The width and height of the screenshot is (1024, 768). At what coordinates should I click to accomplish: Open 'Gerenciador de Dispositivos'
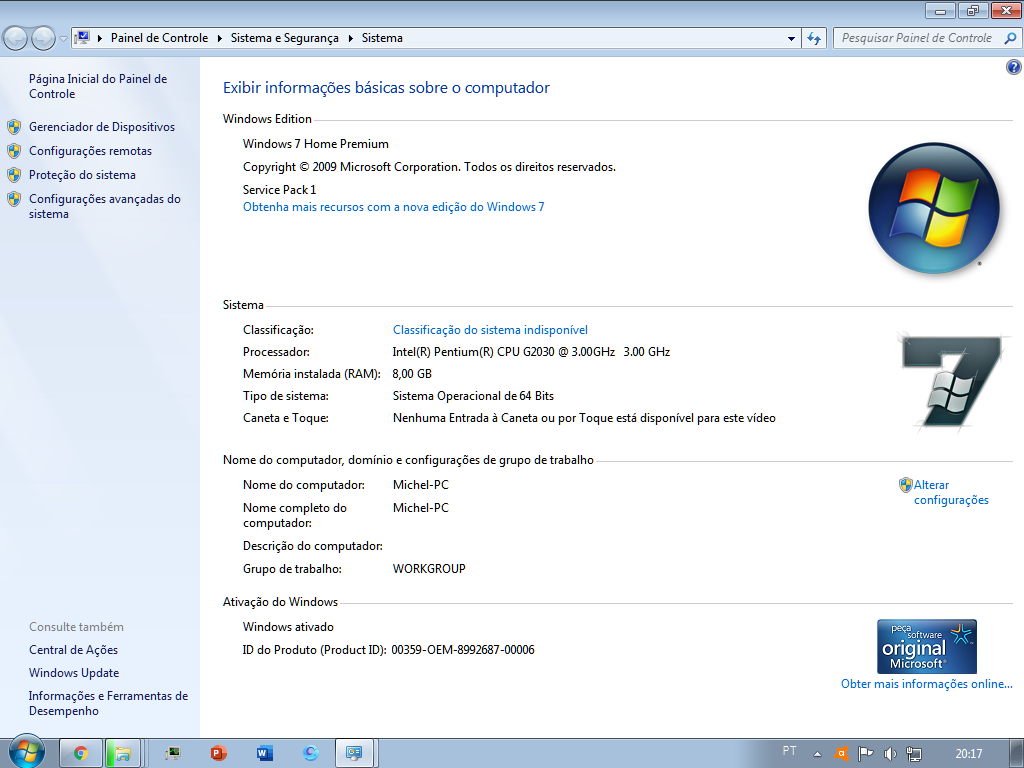click(102, 127)
